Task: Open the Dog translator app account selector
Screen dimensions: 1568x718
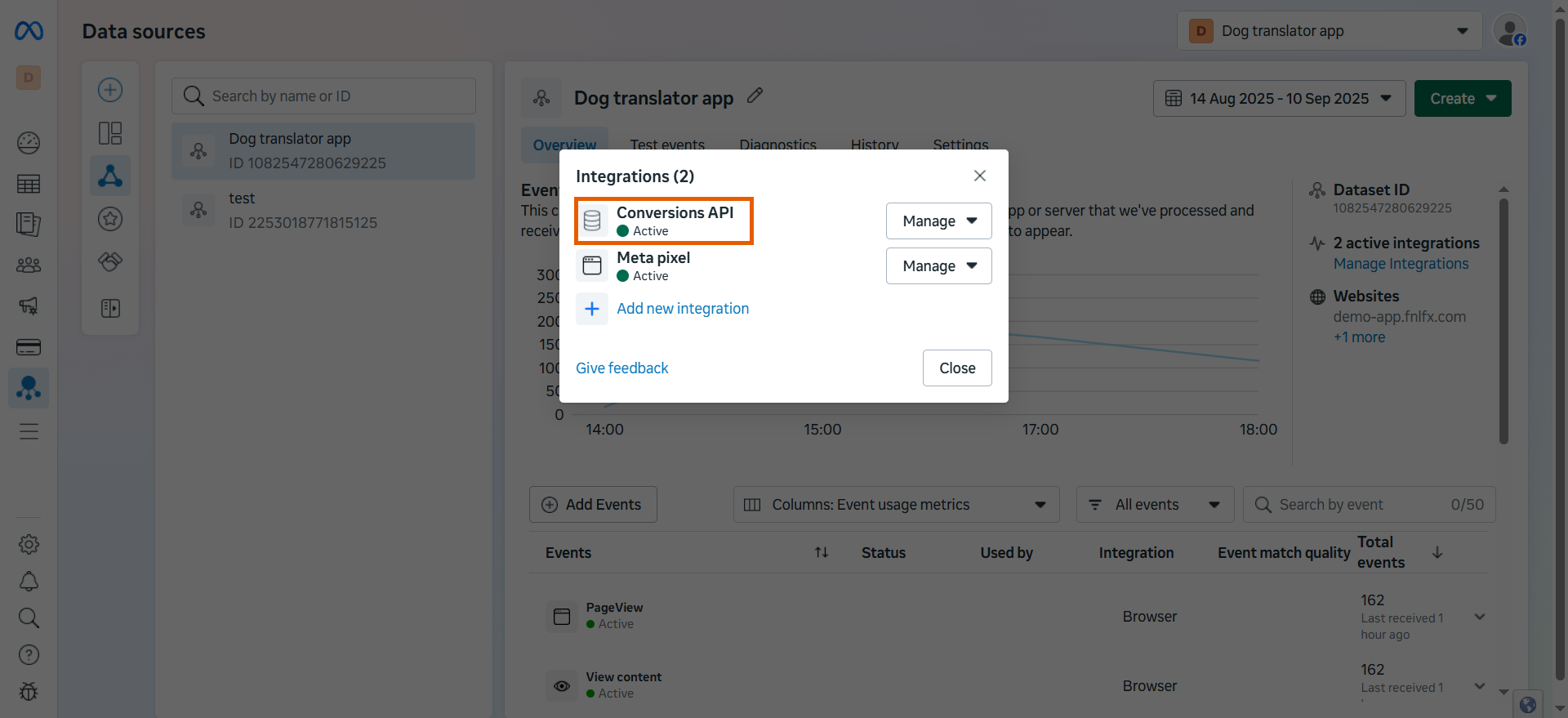Action: point(1330,31)
